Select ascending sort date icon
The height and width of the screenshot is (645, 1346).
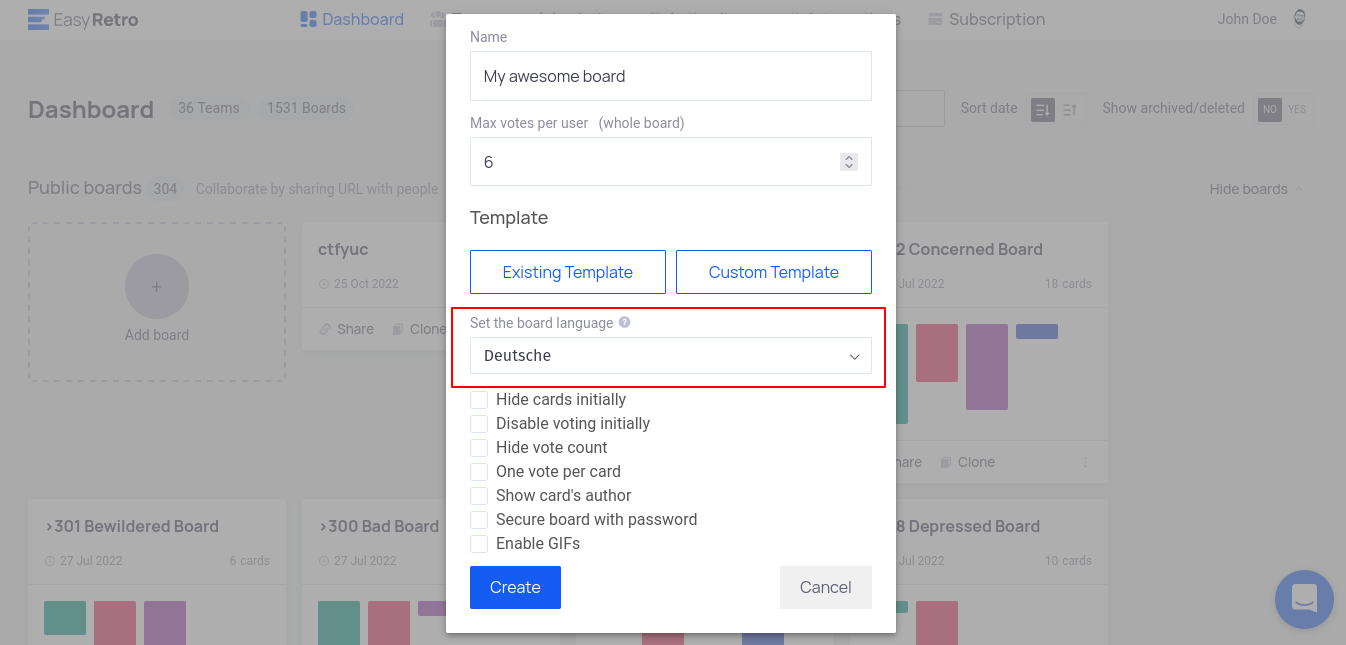click(x=1070, y=109)
